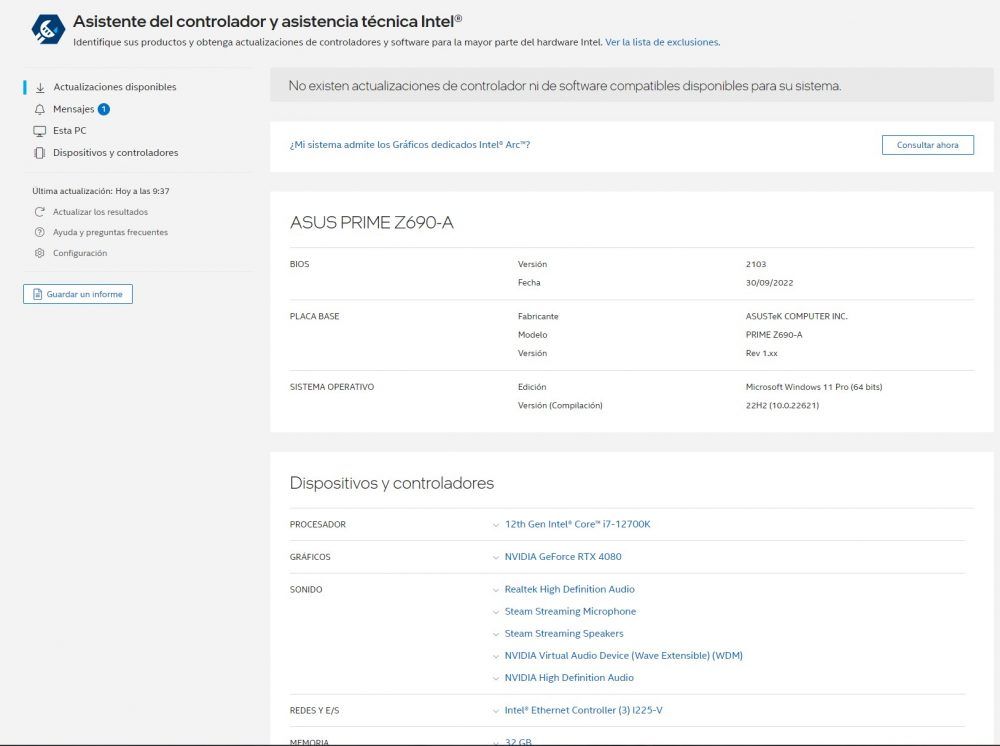The height and width of the screenshot is (746, 1000).
Task: Click the device icon beside Dispositivos y controladores
Action: [40, 153]
